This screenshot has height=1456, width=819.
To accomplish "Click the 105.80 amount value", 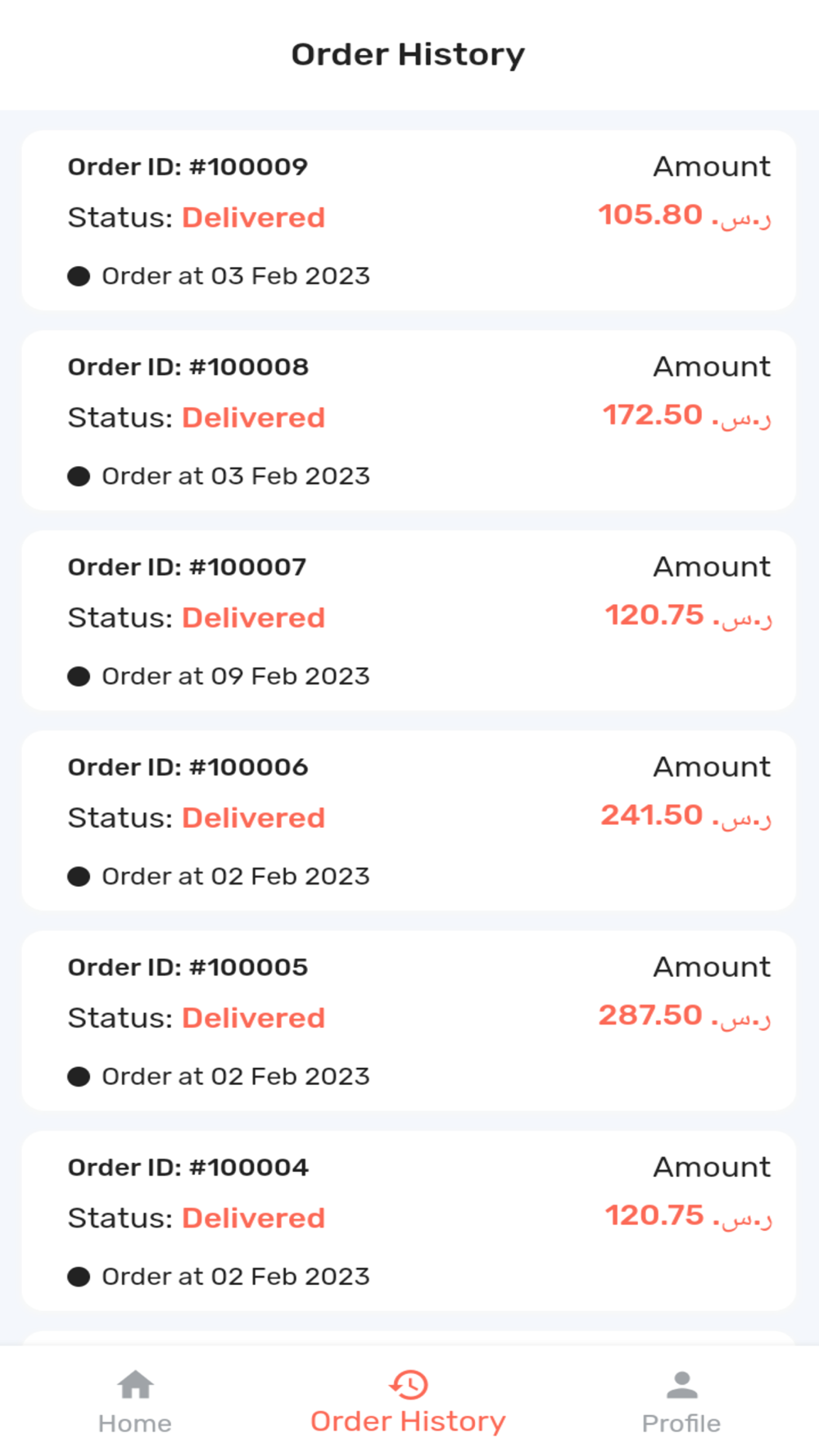I will click(650, 215).
